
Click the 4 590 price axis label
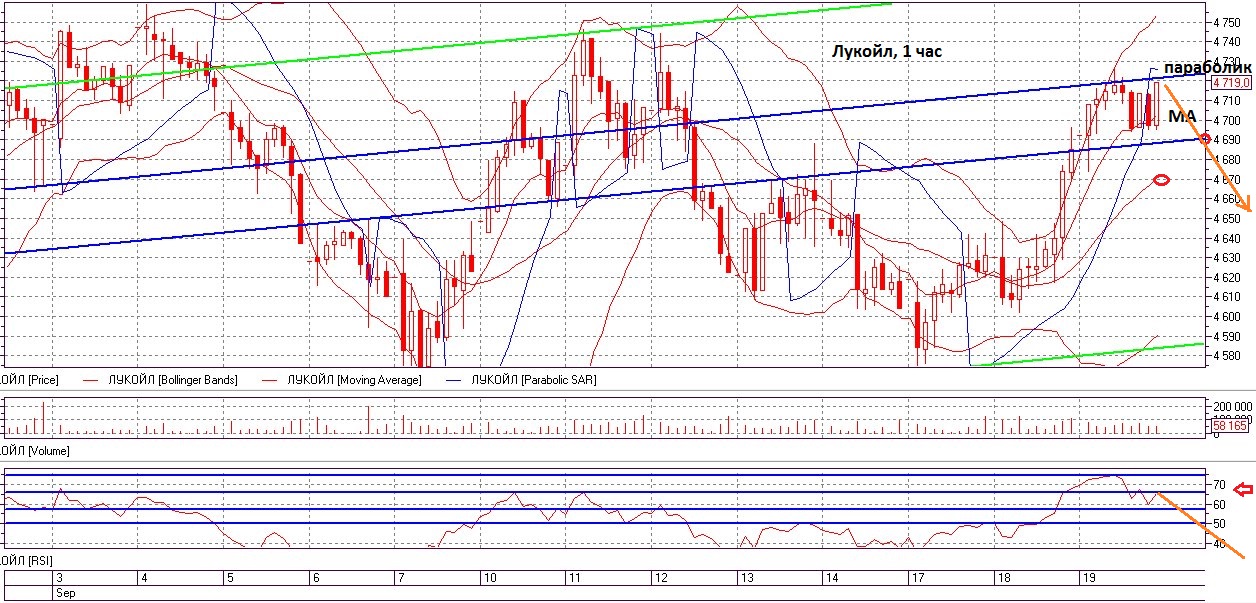(1226, 336)
